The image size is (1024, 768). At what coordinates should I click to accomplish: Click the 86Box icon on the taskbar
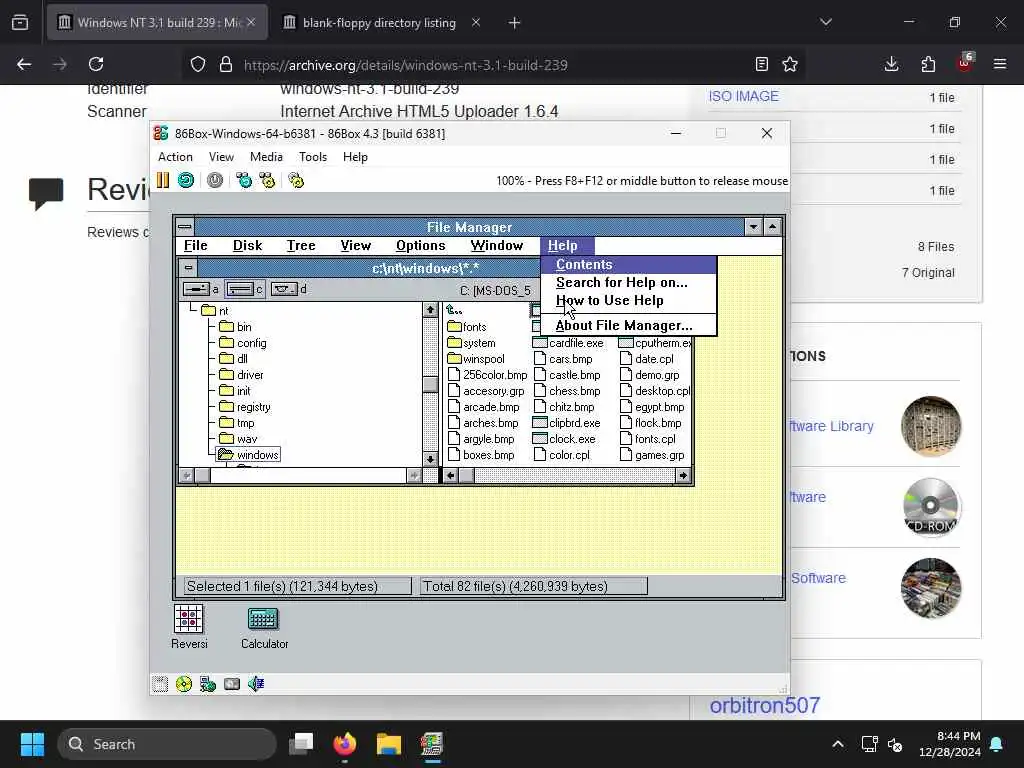pos(432,744)
